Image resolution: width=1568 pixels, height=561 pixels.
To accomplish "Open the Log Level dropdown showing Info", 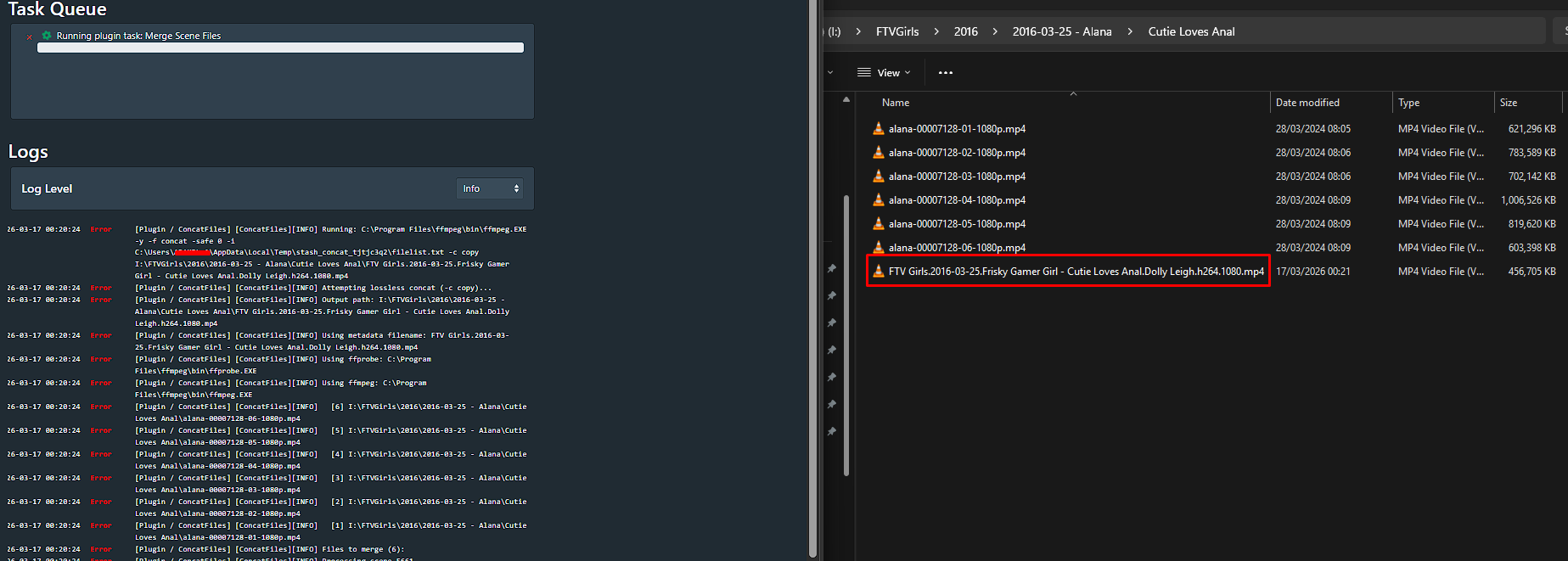I will (x=490, y=188).
